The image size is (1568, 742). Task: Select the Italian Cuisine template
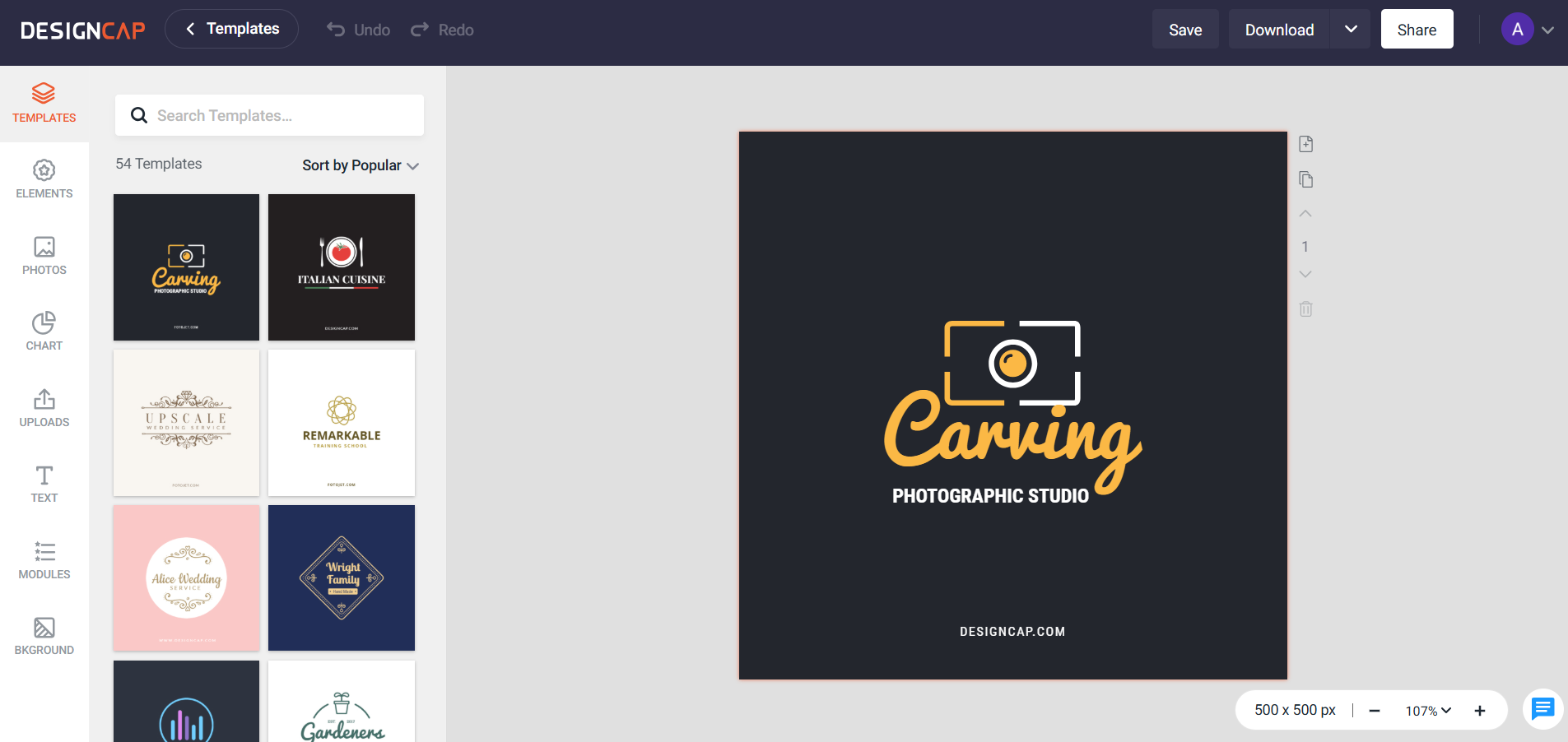[341, 267]
